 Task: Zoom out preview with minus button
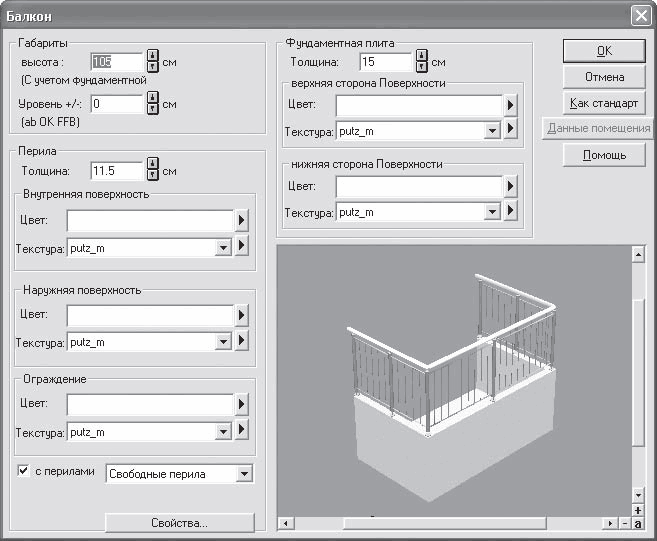pyautogui.click(x=625, y=523)
